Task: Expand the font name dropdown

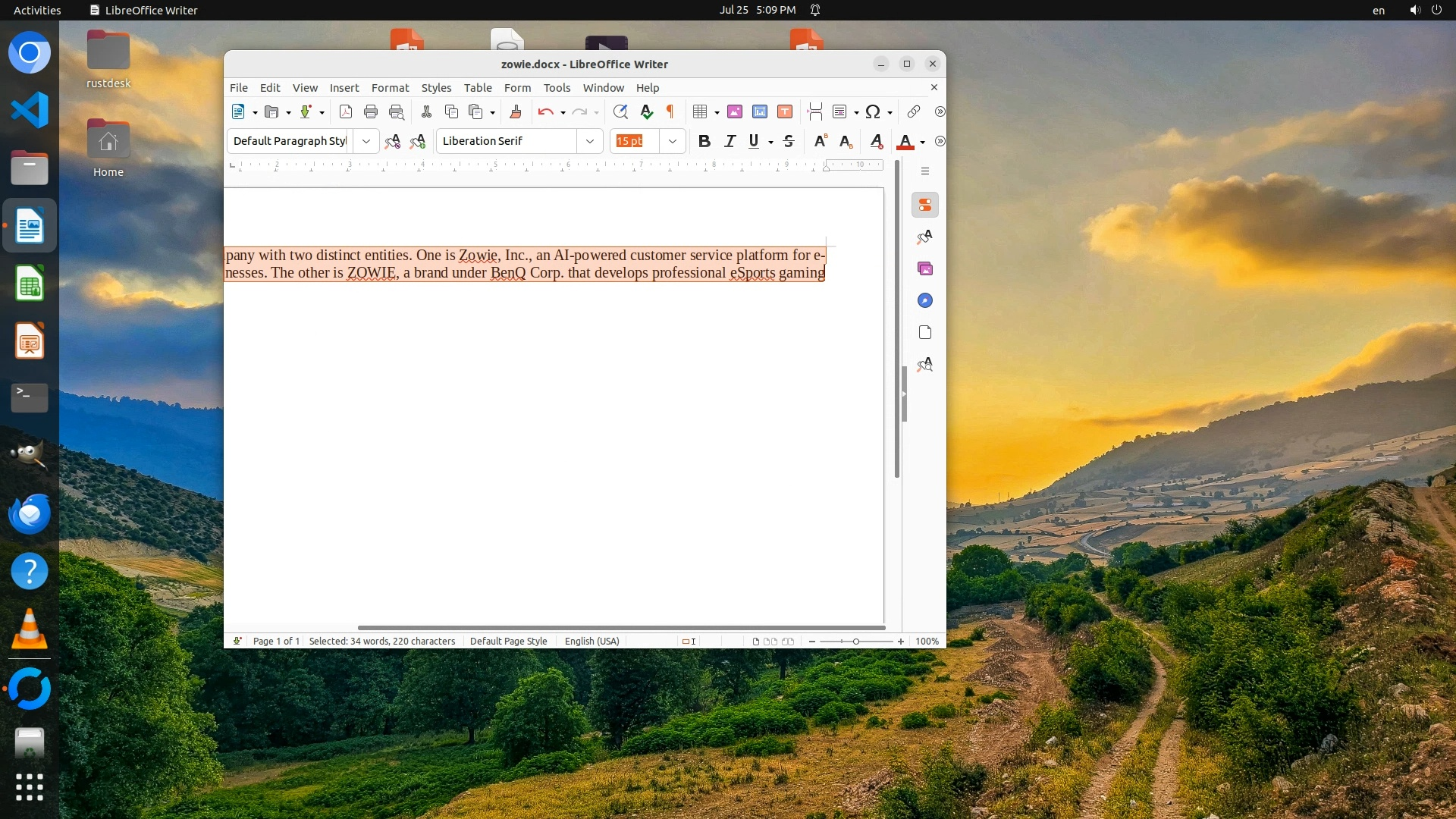Action: tap(590, 141)
